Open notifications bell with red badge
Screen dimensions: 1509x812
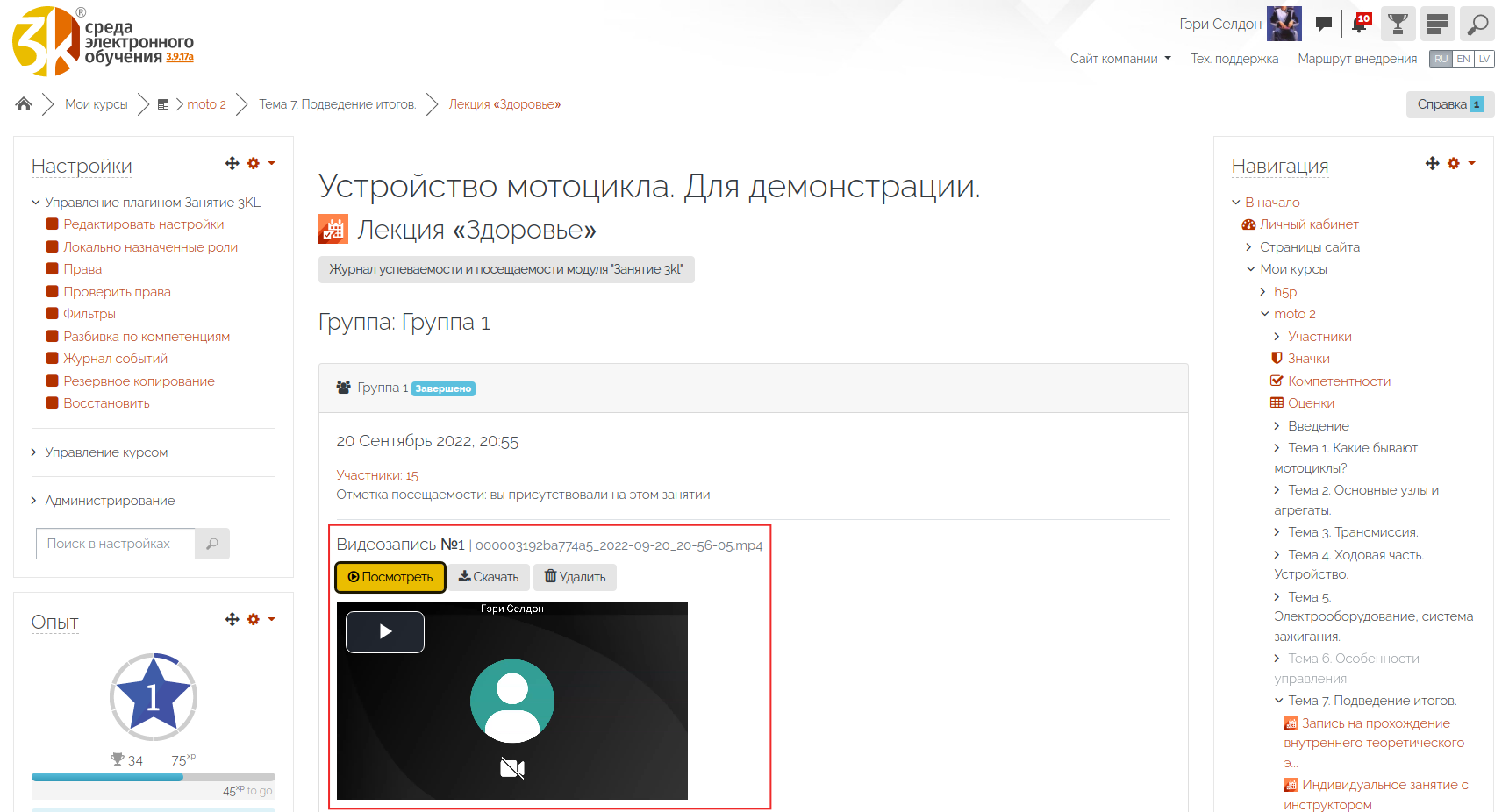click(1360, 24)
